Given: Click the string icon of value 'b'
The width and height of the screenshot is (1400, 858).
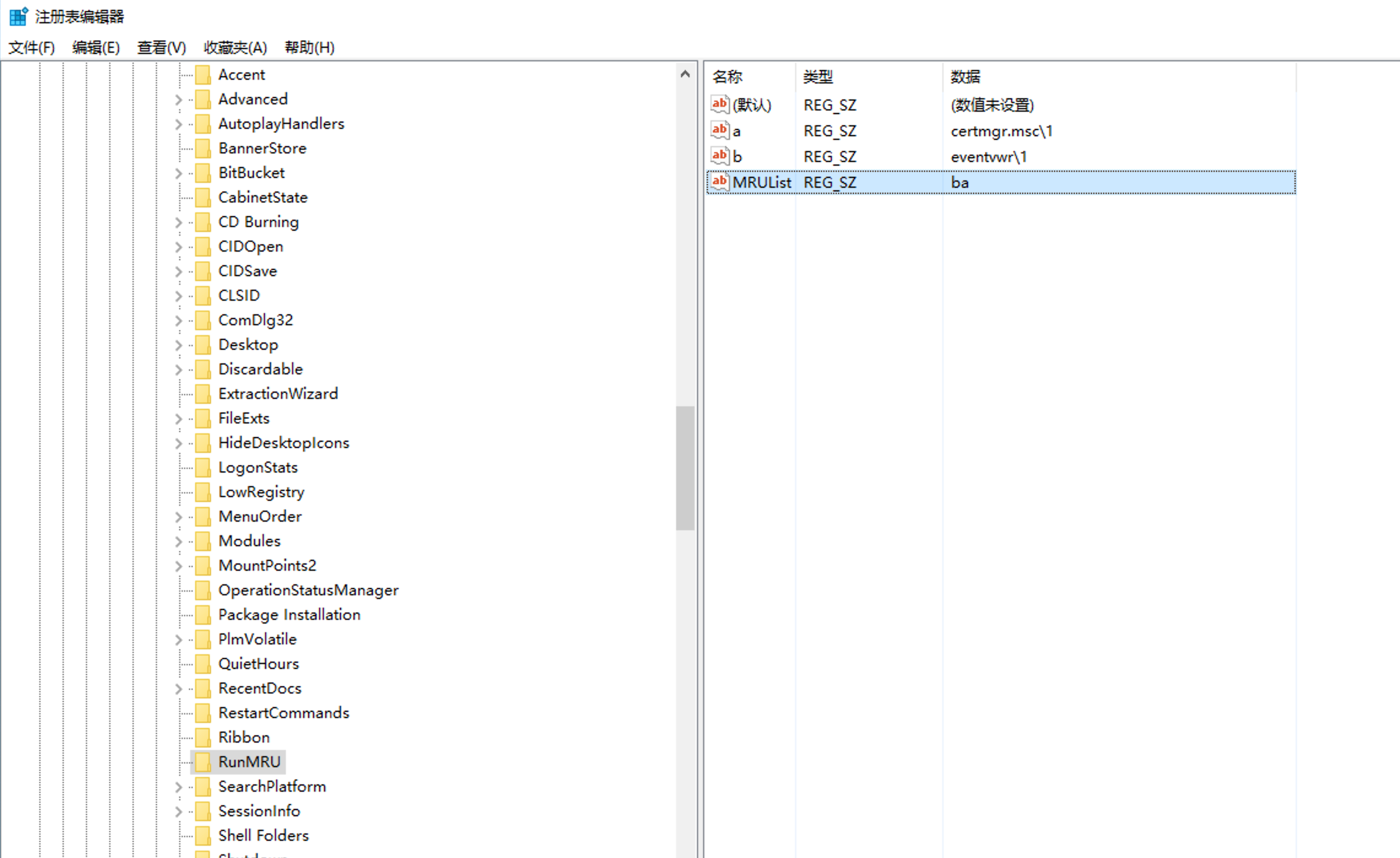Looking at the screenshot, I should click(x=720, y=156).
